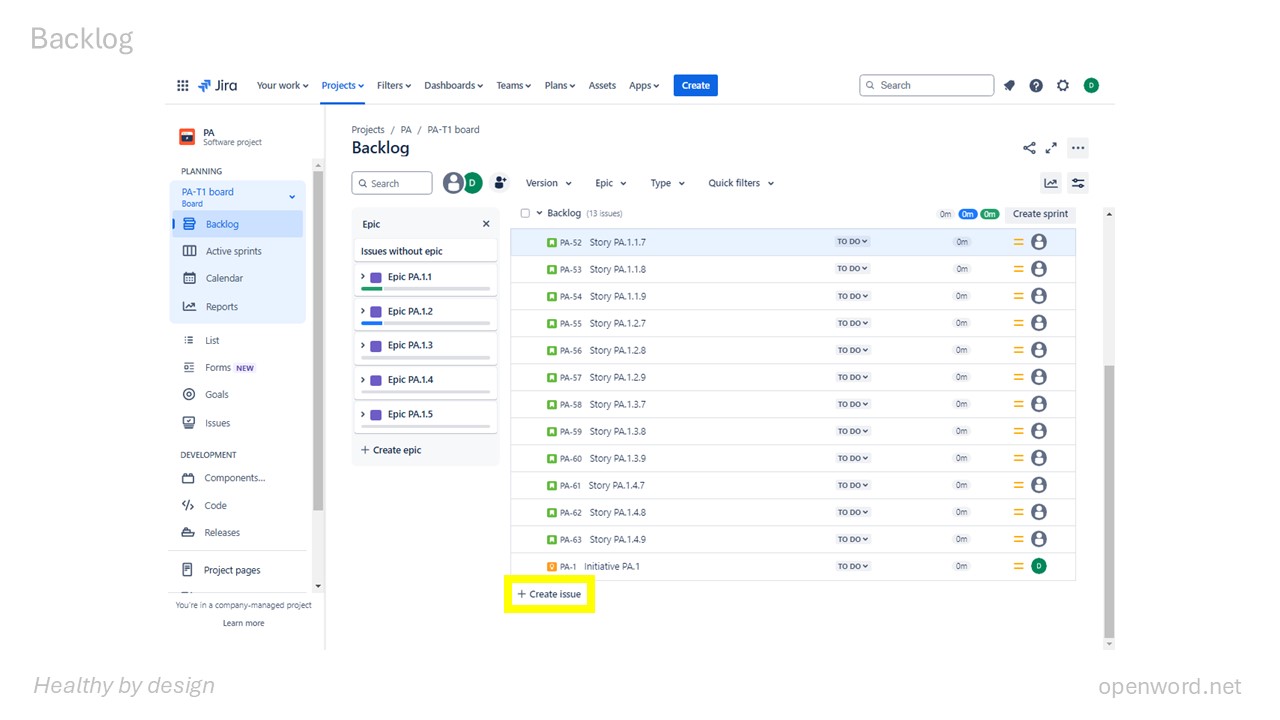Viewport: 1280px width, 720px height.
Task: Open the three-dots more actions button
Action: coord(1077,148)
